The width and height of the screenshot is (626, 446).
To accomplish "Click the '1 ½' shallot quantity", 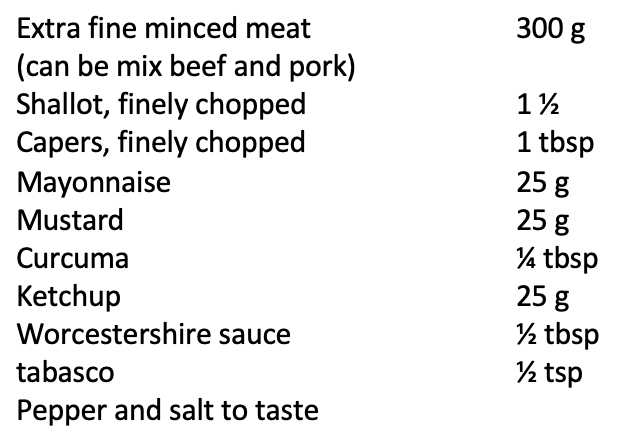I will [538, 105].
